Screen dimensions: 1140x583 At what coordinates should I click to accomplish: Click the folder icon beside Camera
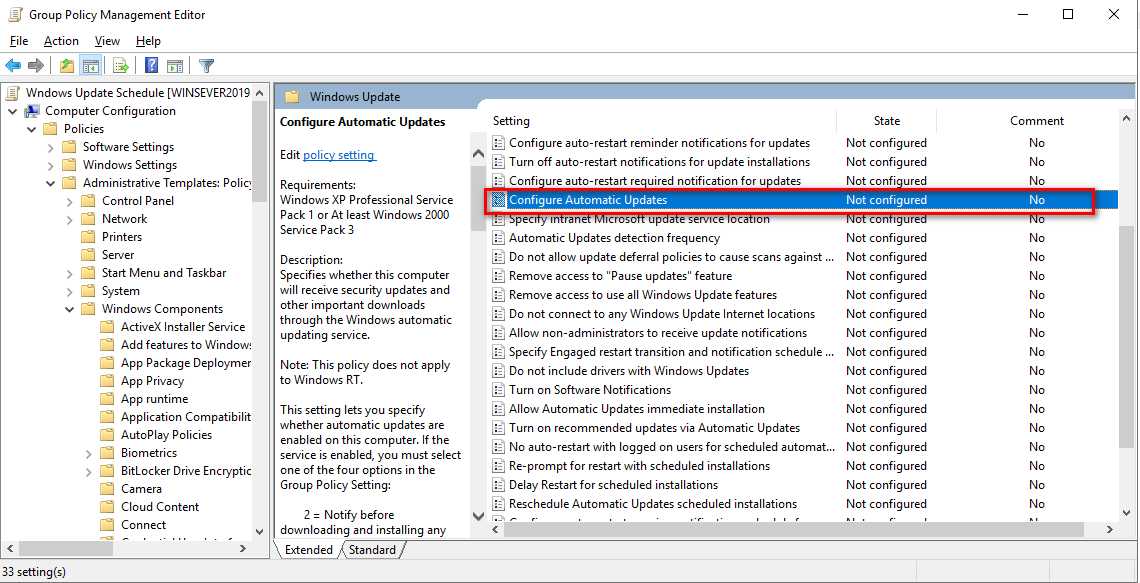[108, 489]
